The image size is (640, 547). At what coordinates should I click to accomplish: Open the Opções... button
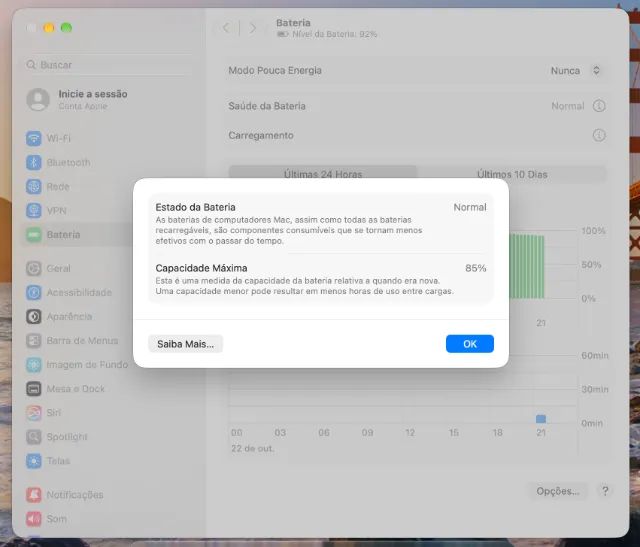tap(558, 491)
